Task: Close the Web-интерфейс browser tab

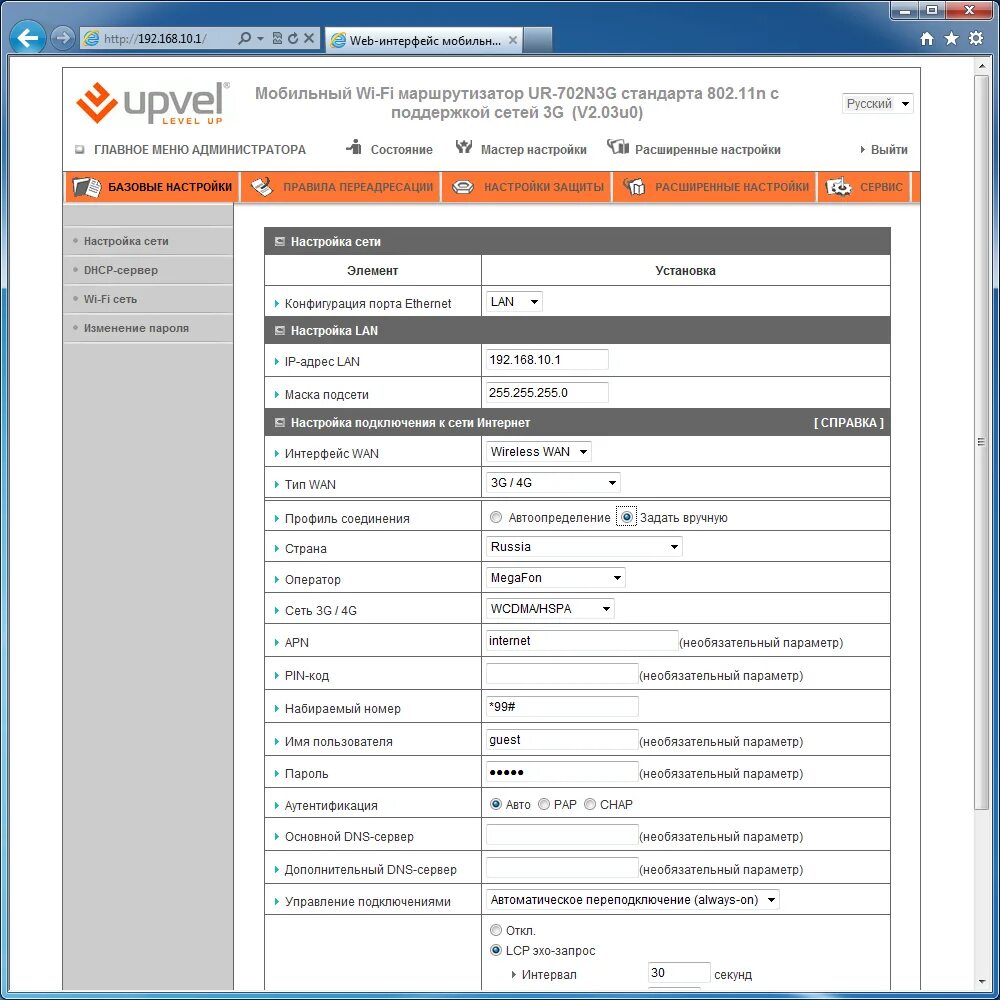Action: (513, 40)
